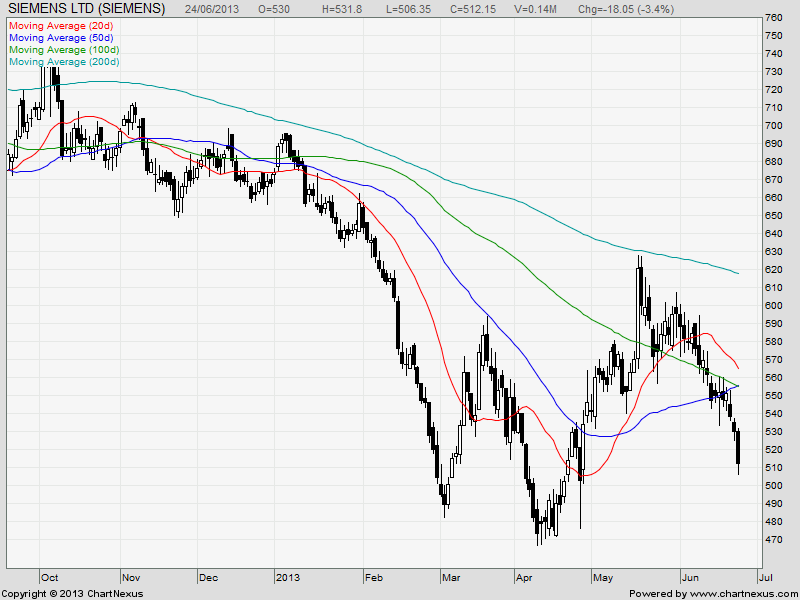Click the Oct label on time axis
The height and width of the screenshot is (600, 800).
click(x=49, y=578)
